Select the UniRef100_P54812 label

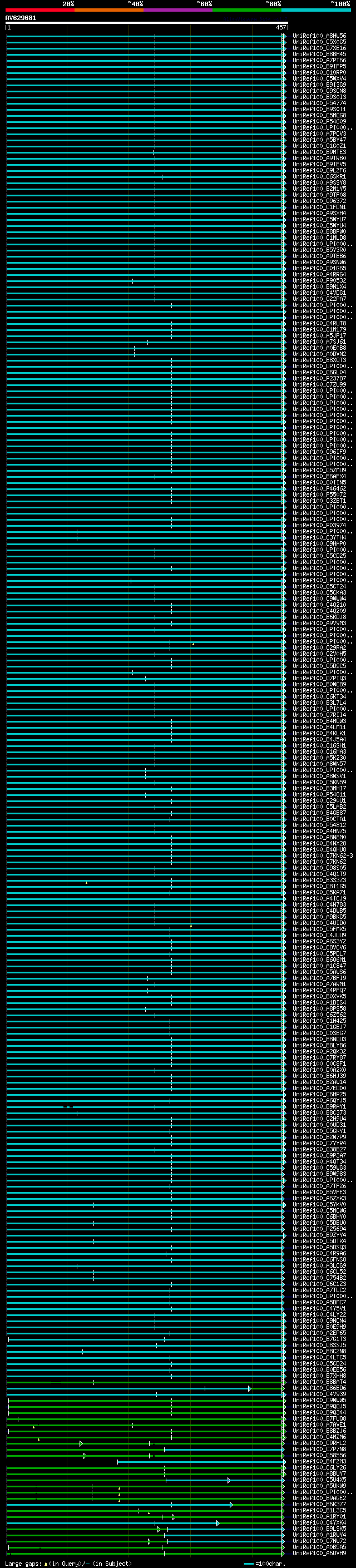point(319,825)
